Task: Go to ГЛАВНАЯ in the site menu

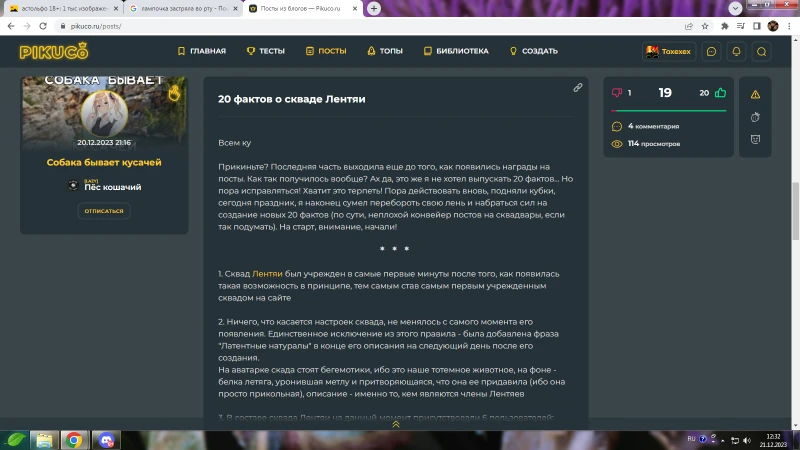Action: [202, 51]
